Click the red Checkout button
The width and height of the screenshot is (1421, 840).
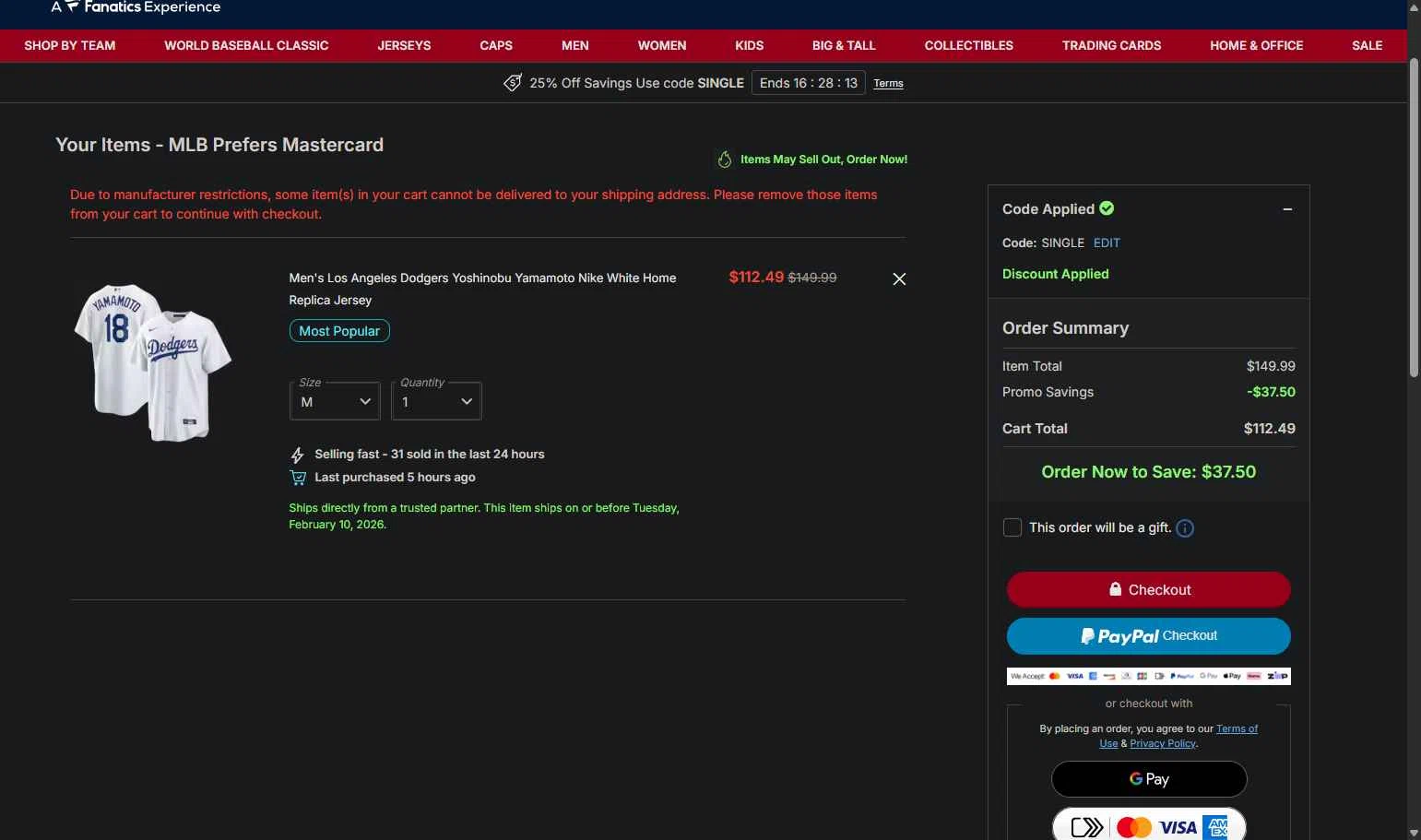1148,590
